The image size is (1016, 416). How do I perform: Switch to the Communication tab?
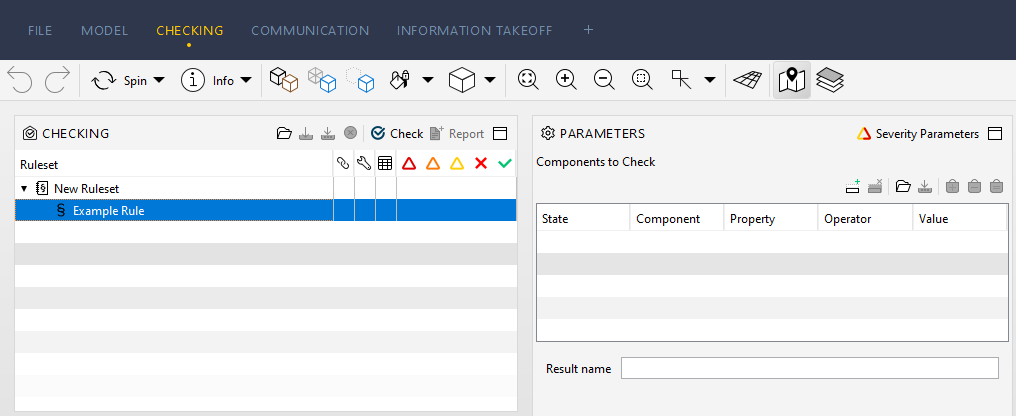(310, 30)
